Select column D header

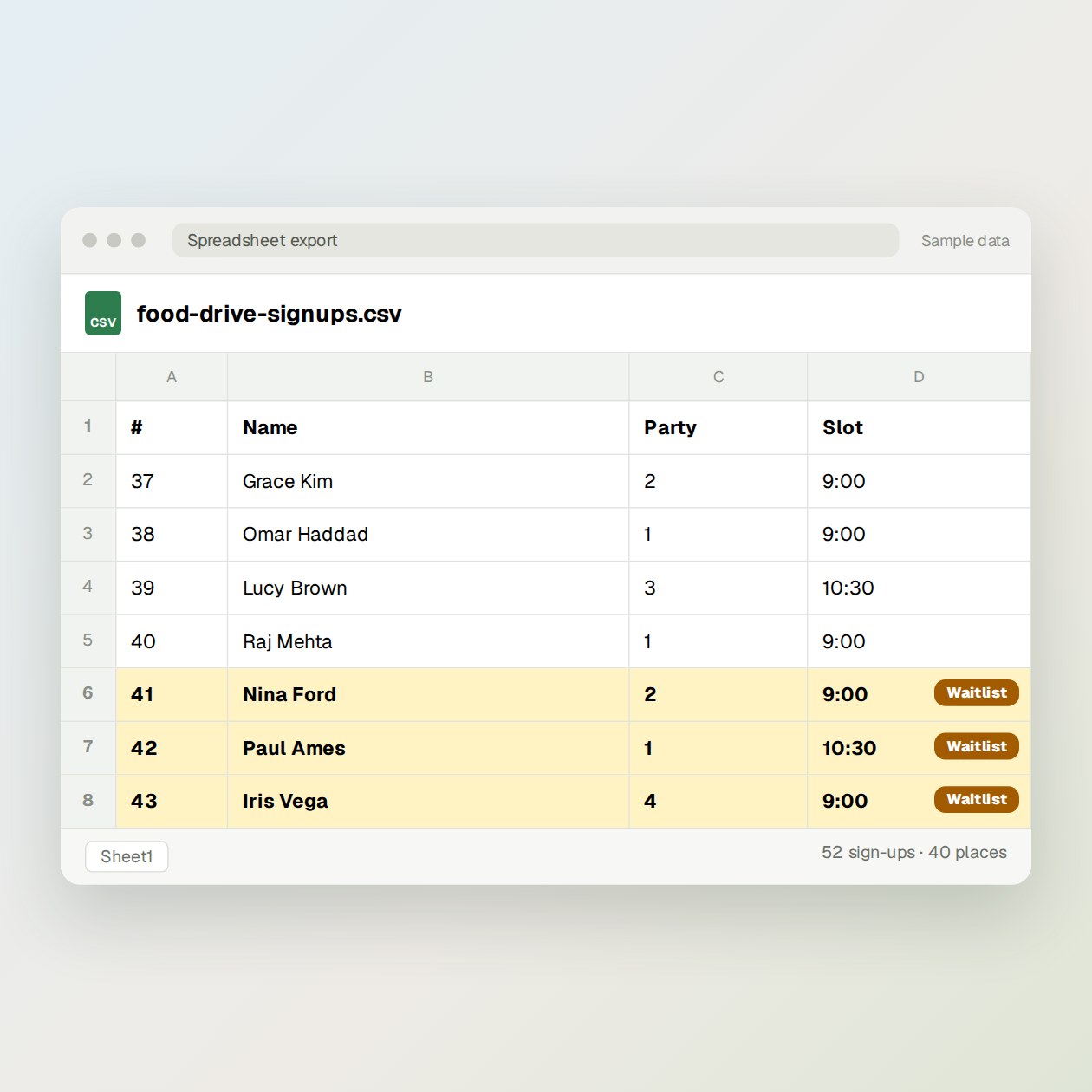(919, 377)
